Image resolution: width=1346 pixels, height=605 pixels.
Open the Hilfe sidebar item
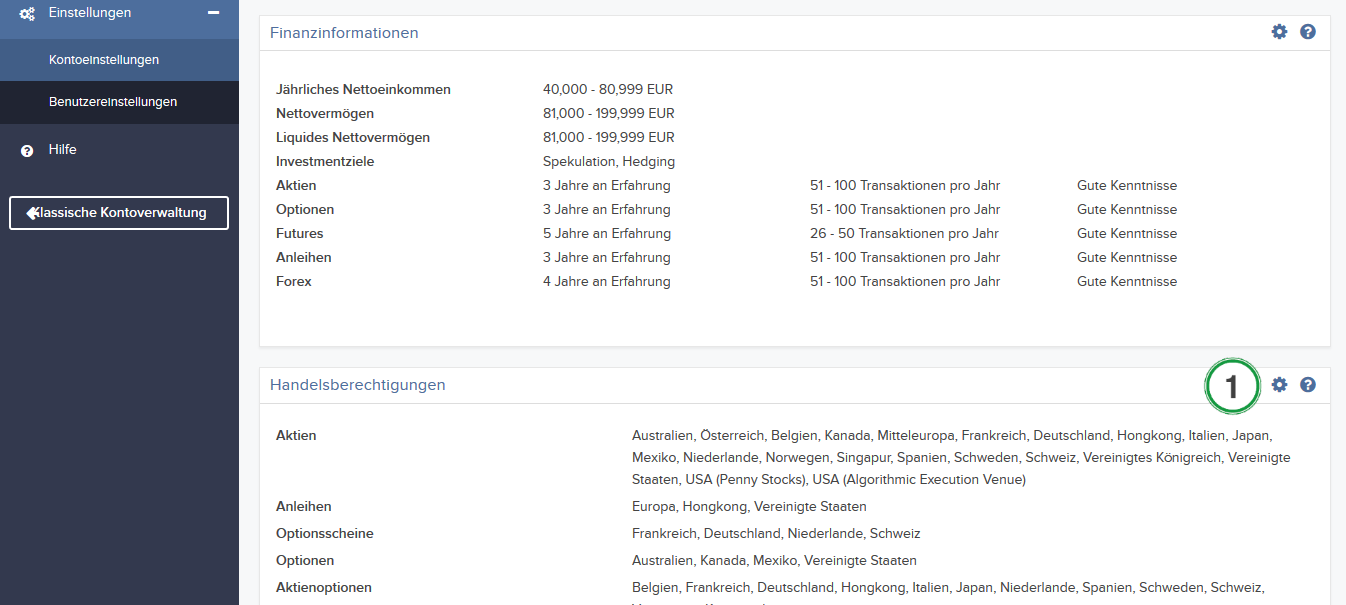pos(119,150)
